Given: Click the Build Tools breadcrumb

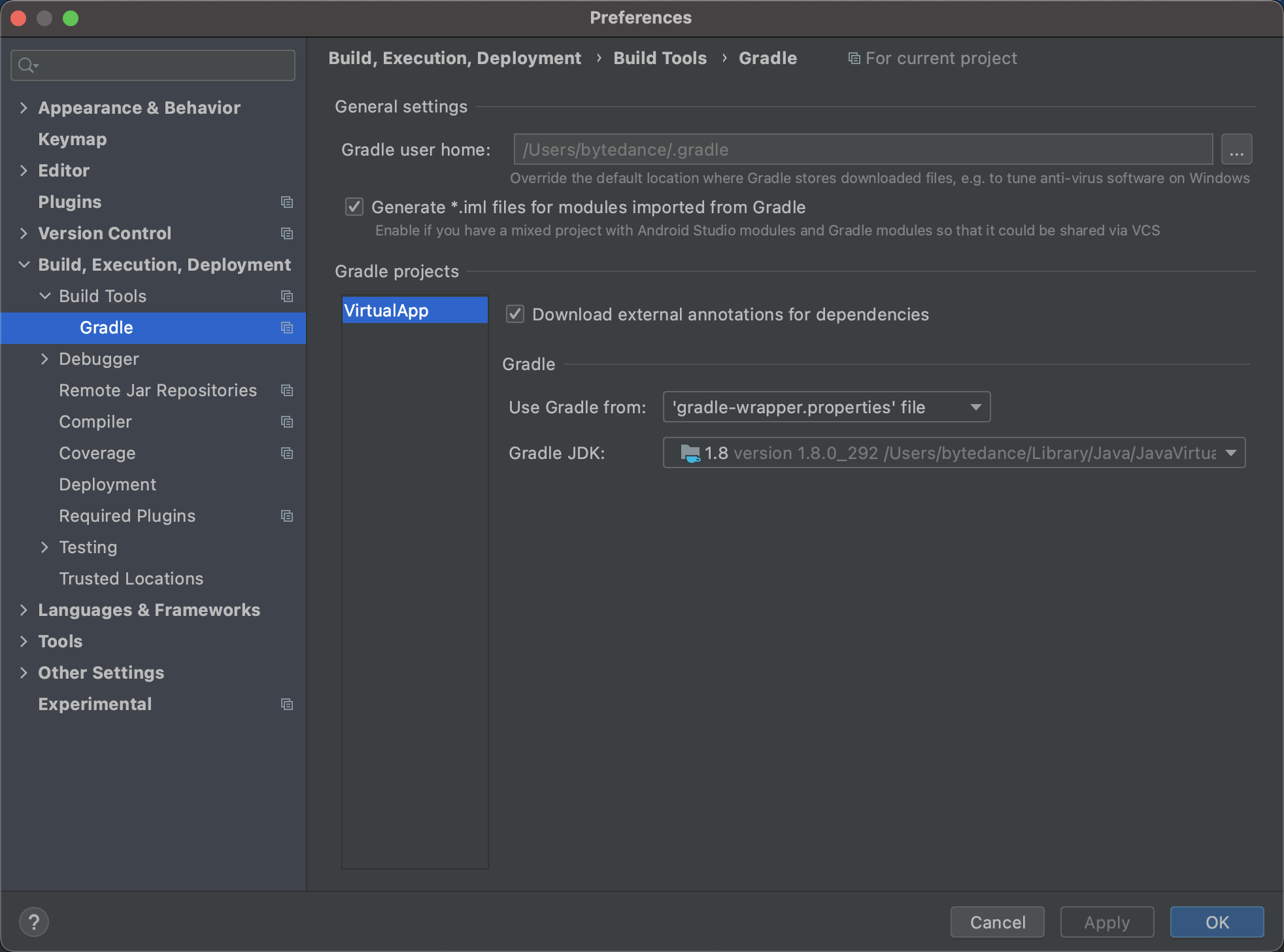Looking at the screenshot, I should point(660,58).
